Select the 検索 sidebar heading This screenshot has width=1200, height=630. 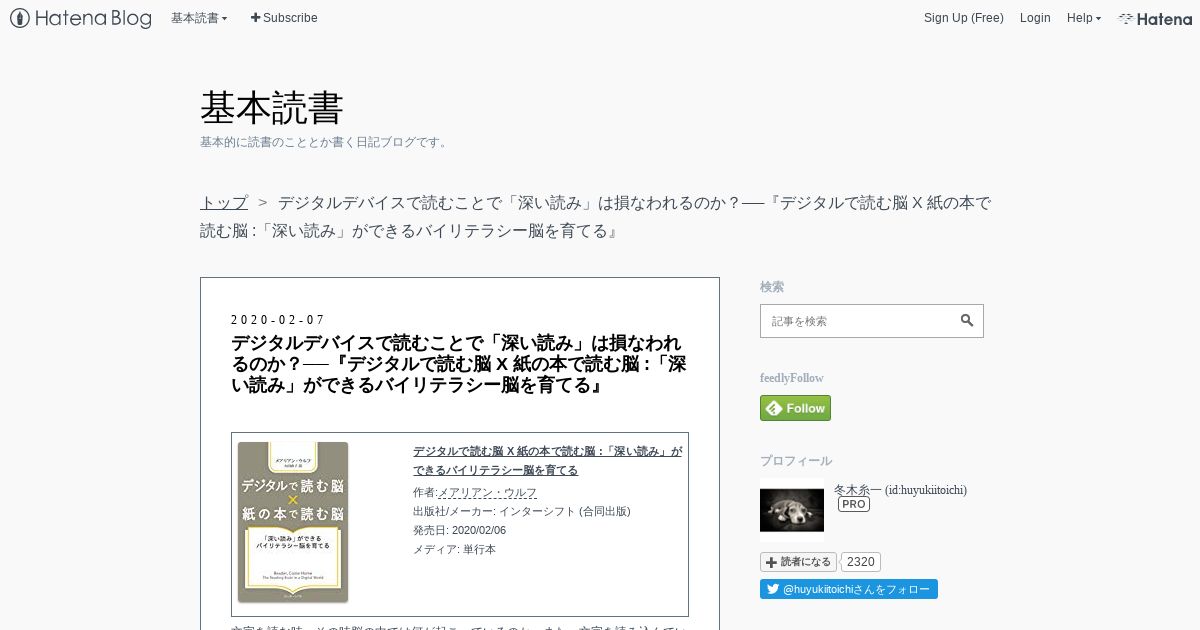(772, 287)
